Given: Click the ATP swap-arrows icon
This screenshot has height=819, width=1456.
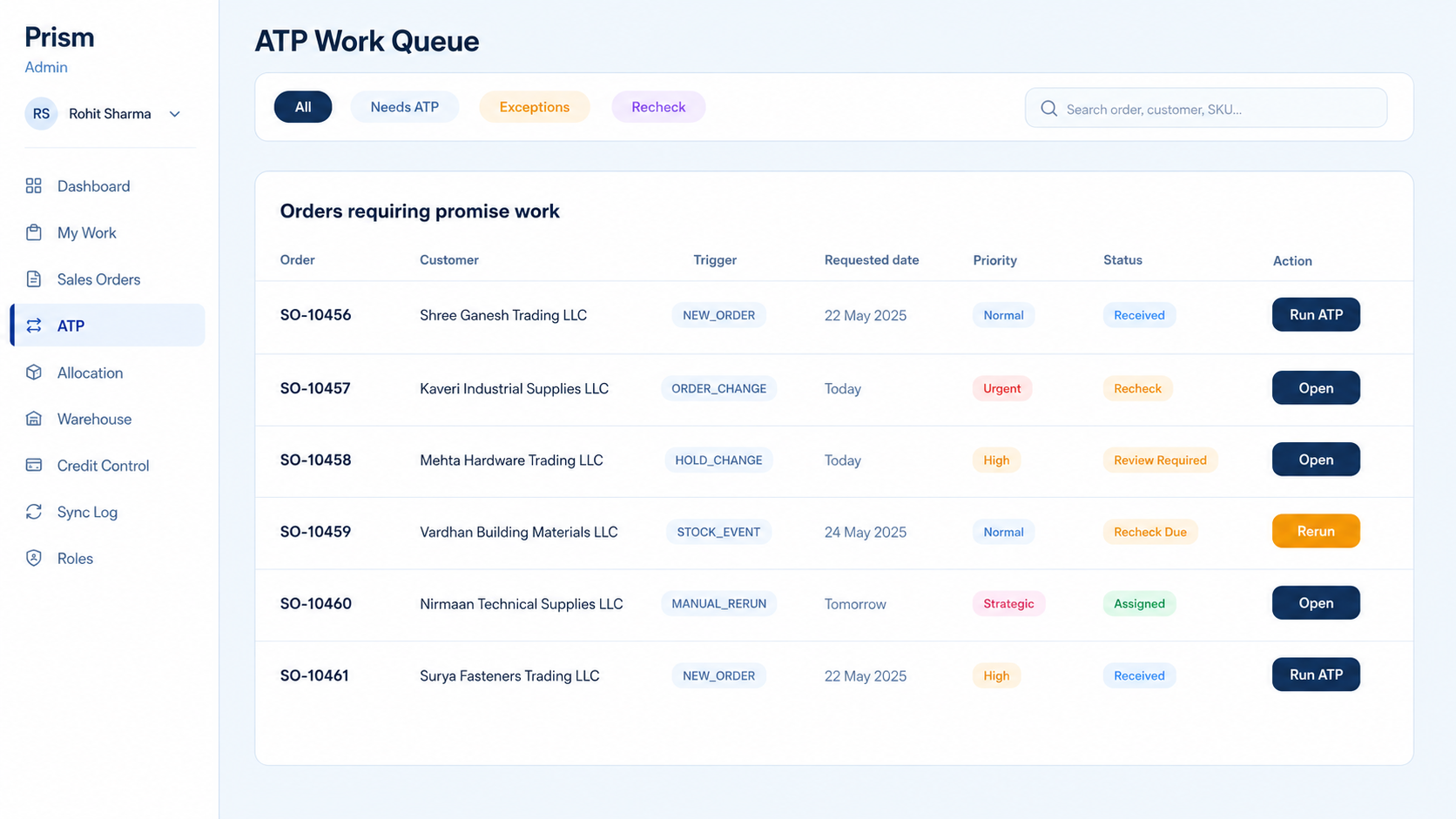Looking at the screenshot, I should coord(34,326).
